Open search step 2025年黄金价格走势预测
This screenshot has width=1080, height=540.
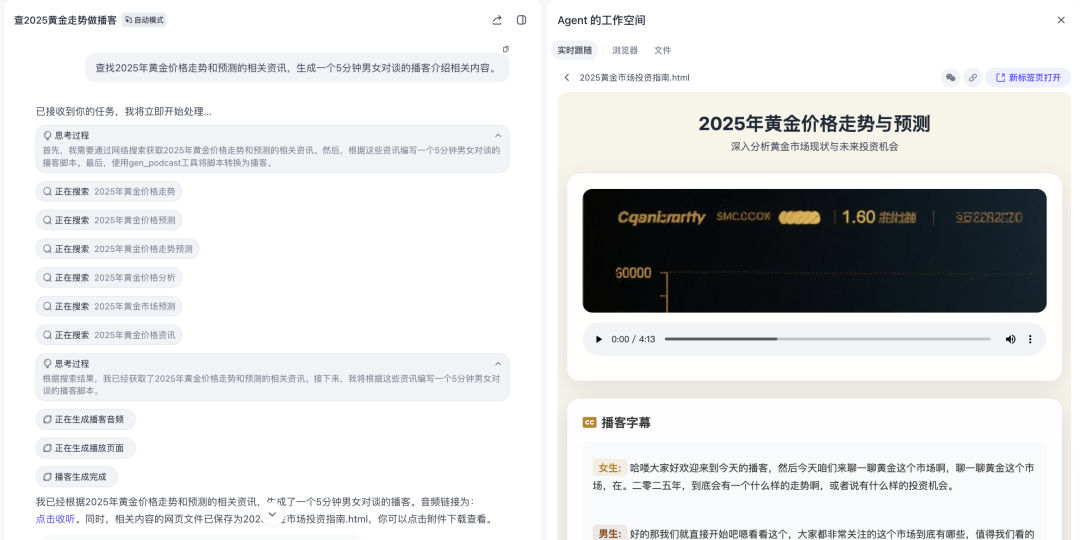click(118, 249)
